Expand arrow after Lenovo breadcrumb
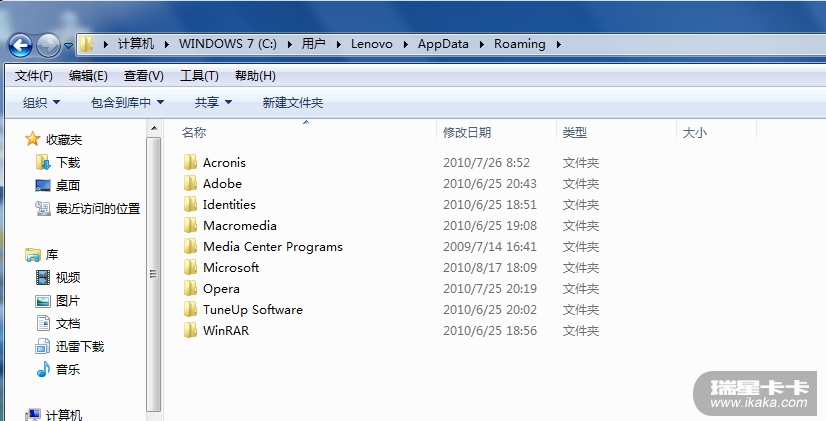 (406, 44)
